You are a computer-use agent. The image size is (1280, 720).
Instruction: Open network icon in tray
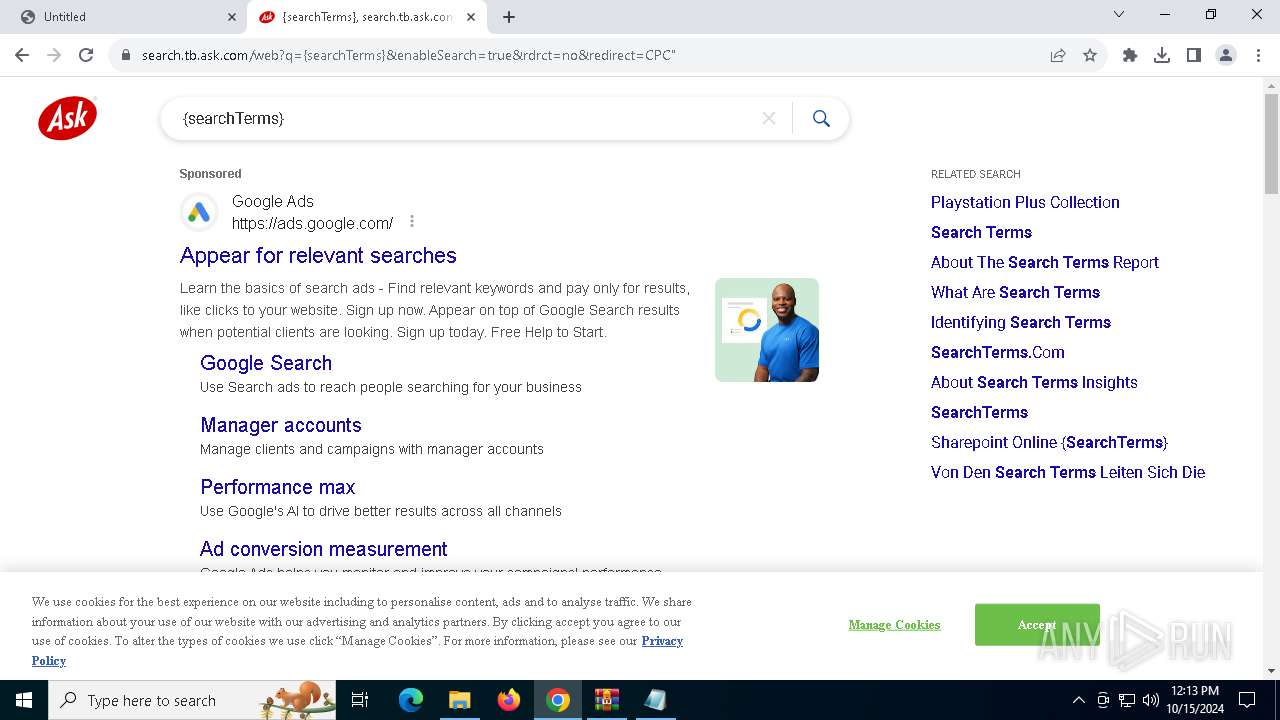coord(1127,700)
